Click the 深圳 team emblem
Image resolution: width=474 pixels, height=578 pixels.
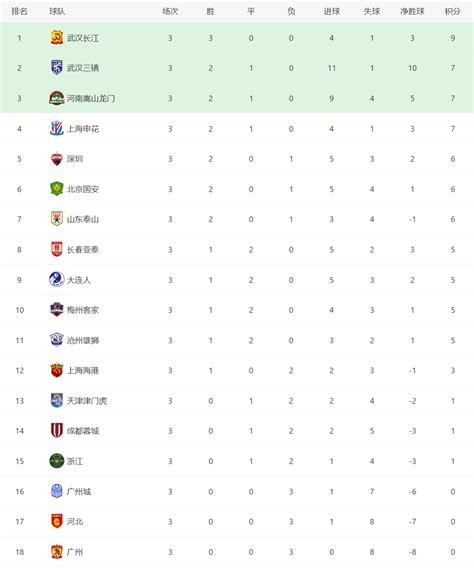[57, 159]
